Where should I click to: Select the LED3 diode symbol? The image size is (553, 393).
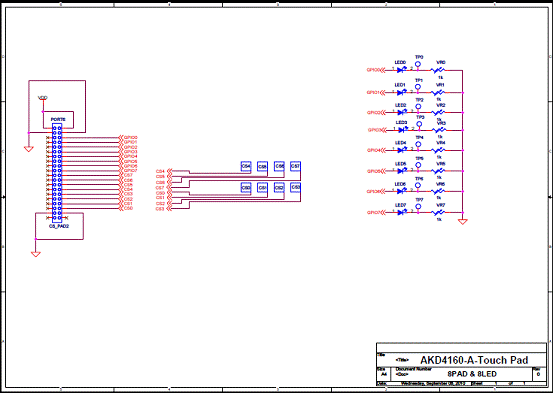402,130
